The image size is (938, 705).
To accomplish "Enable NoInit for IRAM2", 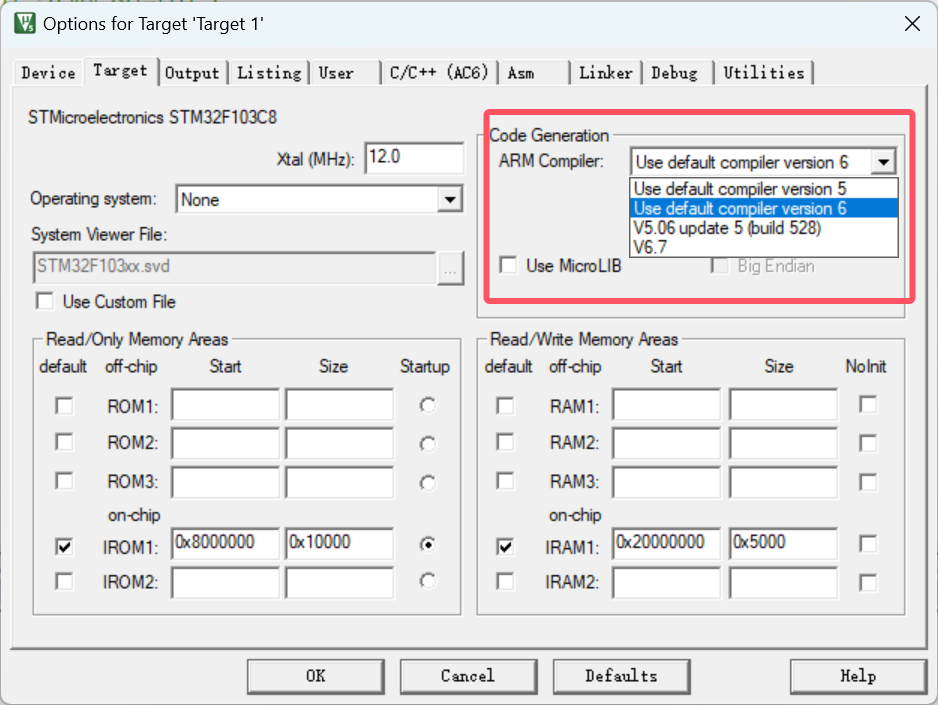I will (868, 582).
